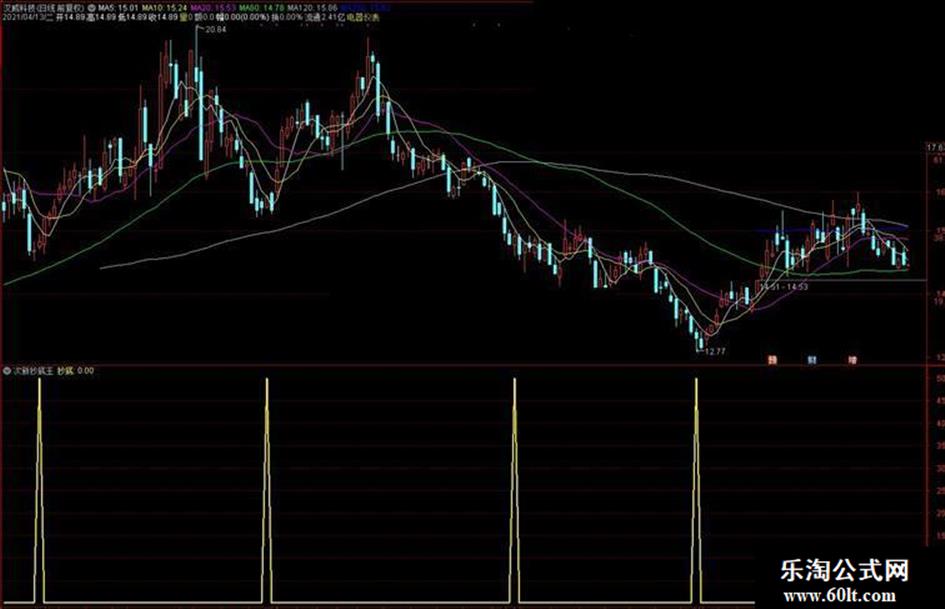Click the round icon beside the sub-indicator name
This screenshot has width=945, height=609.
tap(7, 371)
